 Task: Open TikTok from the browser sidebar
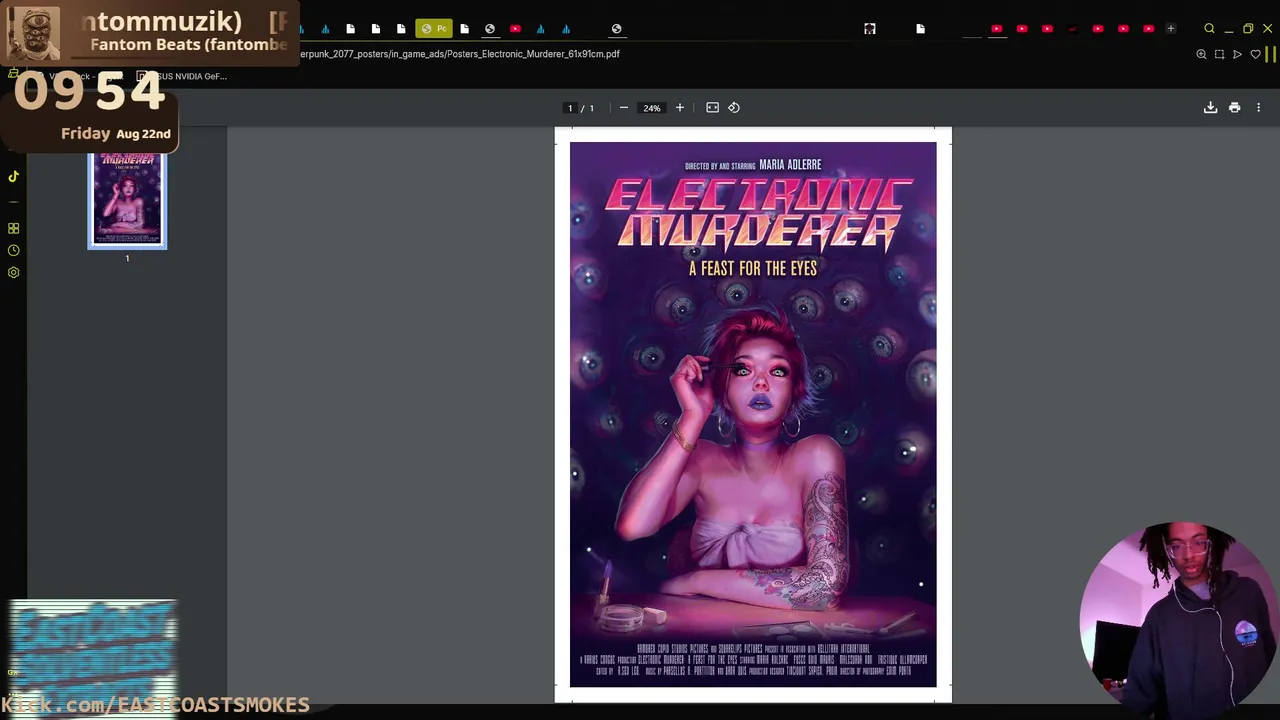(14, 177)
